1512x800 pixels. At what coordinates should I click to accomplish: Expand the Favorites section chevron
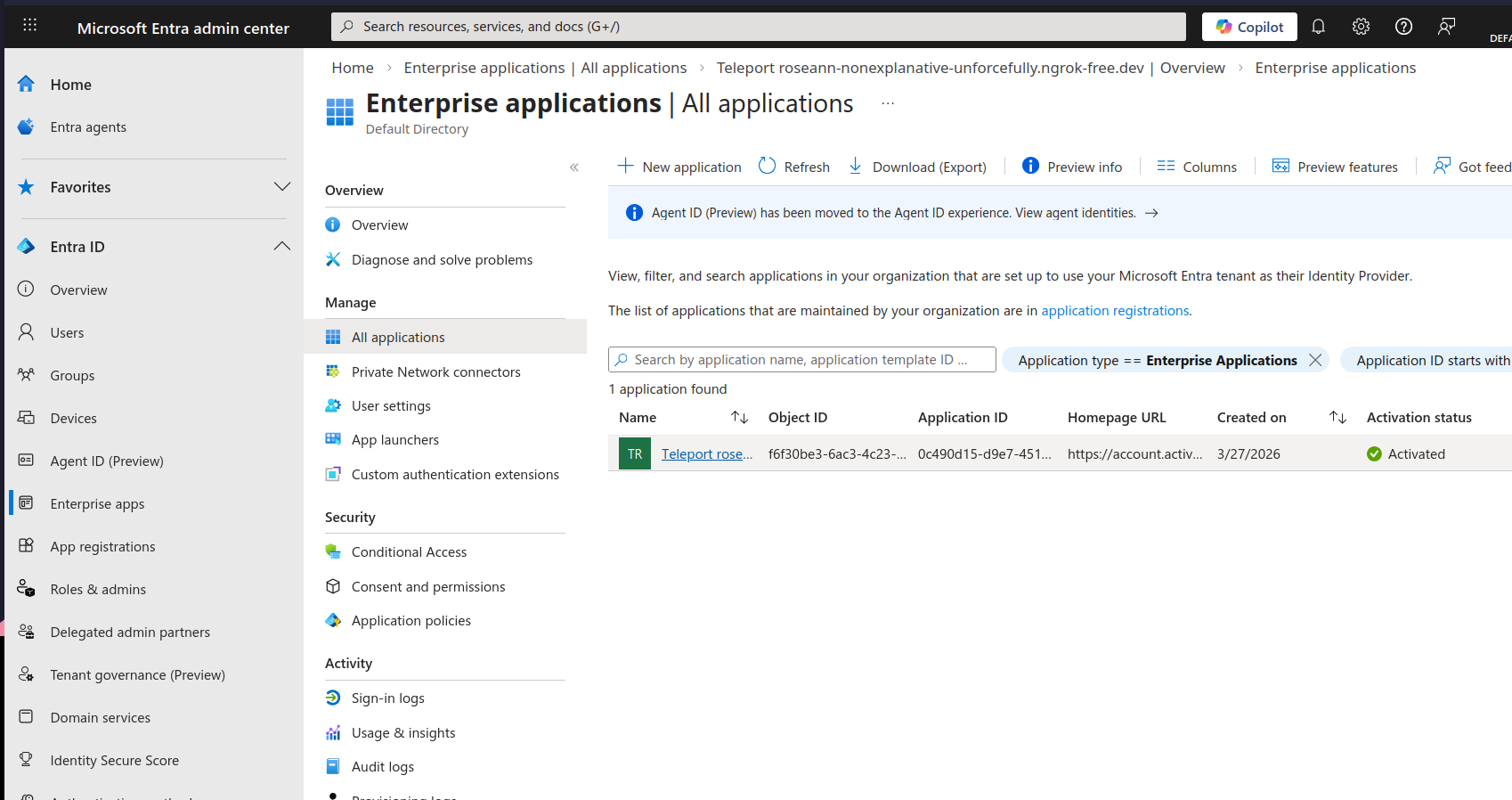(x=282, y=187)
